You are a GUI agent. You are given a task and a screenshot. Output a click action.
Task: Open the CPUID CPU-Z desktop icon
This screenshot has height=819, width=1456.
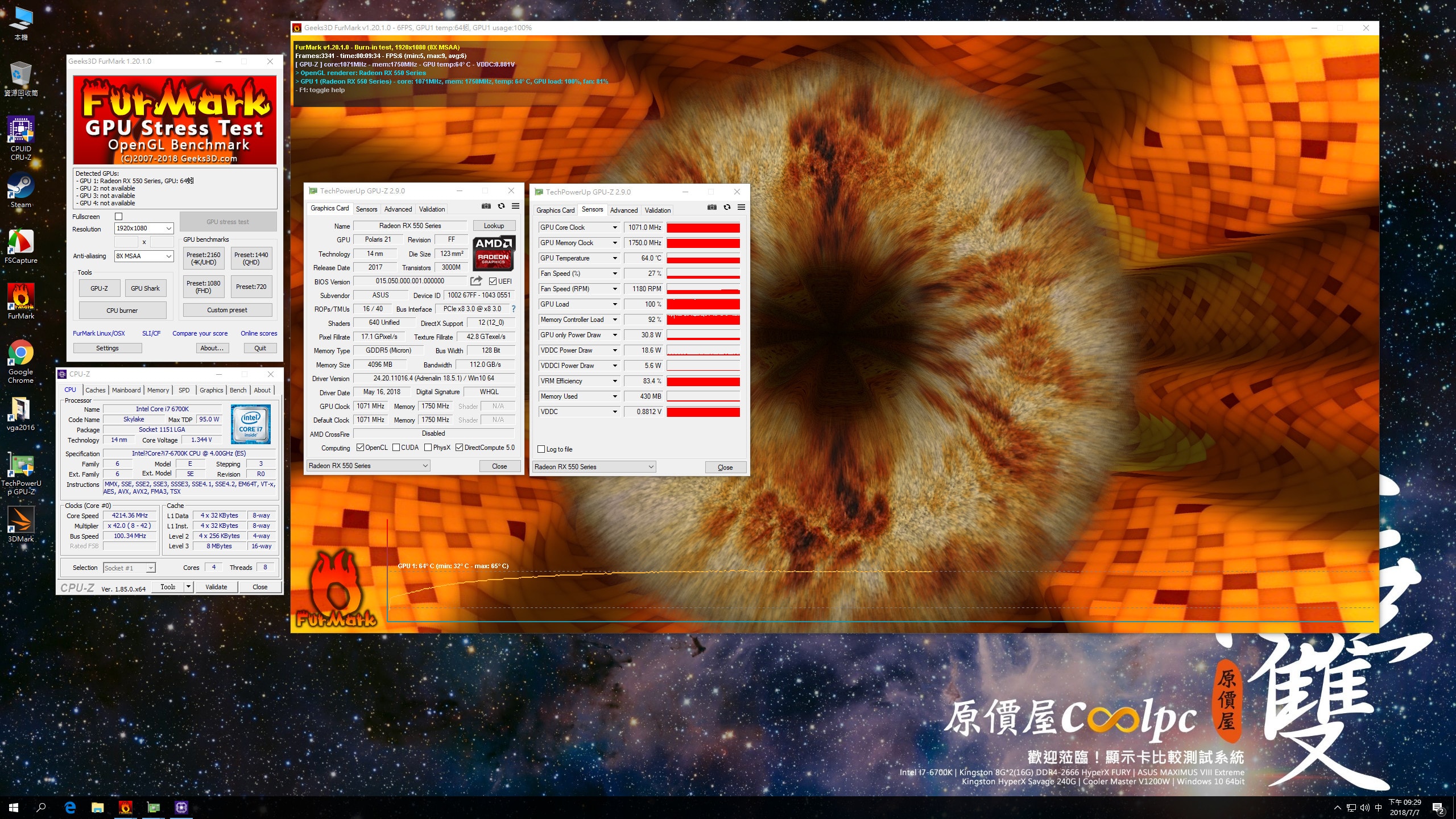pyautogui.click(x=21, y=139)
